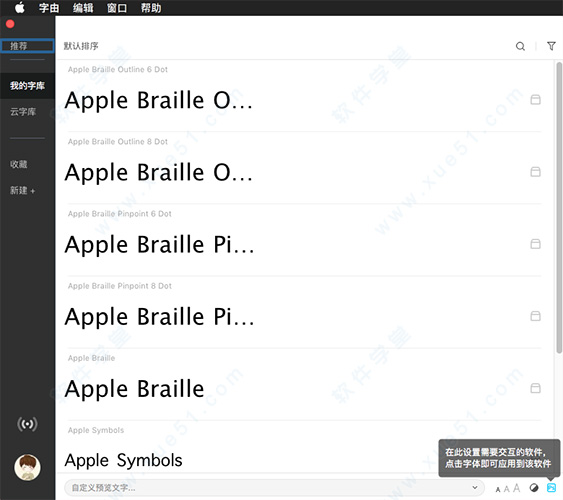The height and width of the screenshot is (500, 563).
Task: Select the Apple Braille O... preview under 6 Dot
Action: click(x=158, y=100)
